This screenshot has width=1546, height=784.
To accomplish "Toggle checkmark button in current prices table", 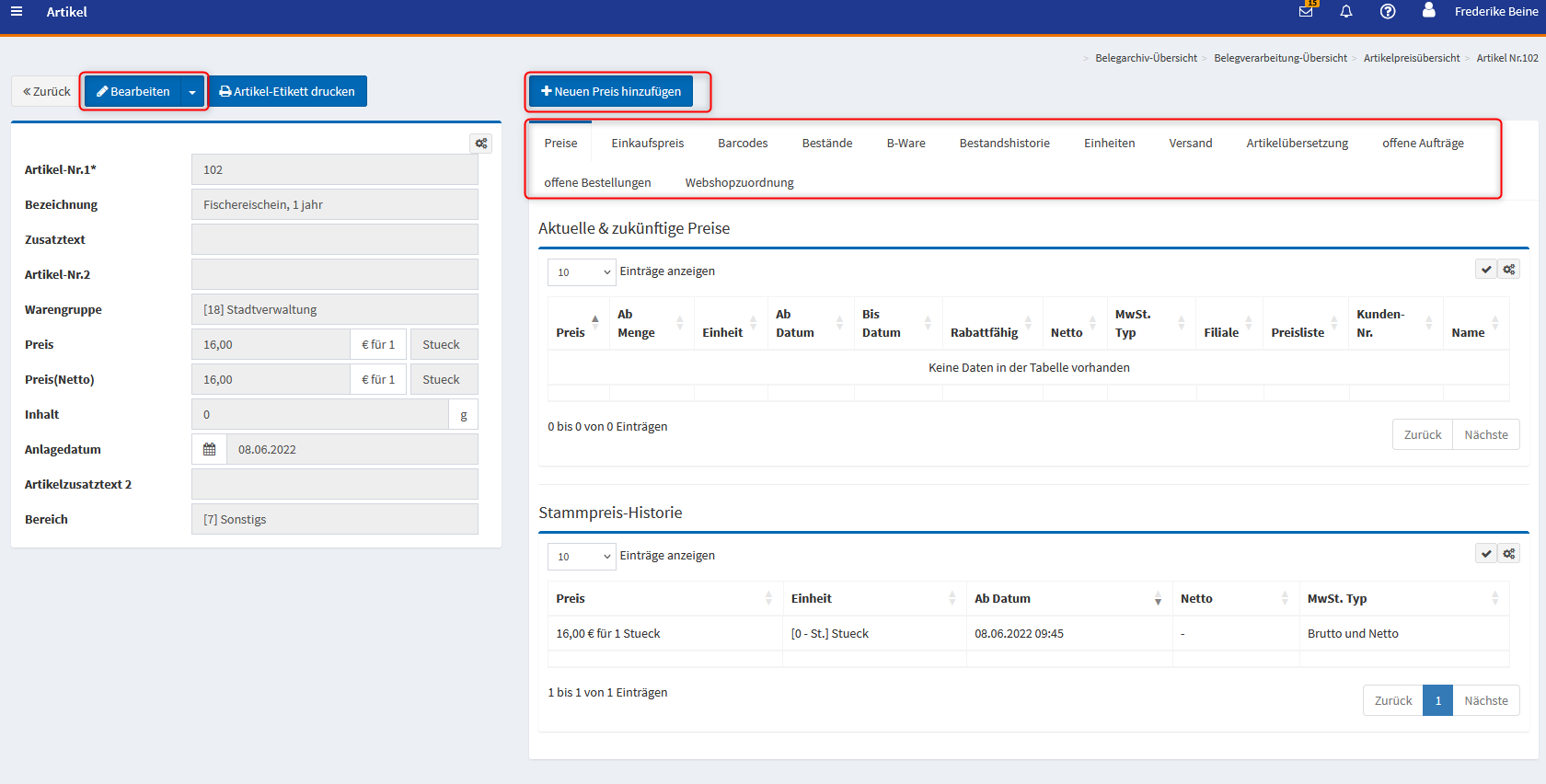I will click(1486, 270).
